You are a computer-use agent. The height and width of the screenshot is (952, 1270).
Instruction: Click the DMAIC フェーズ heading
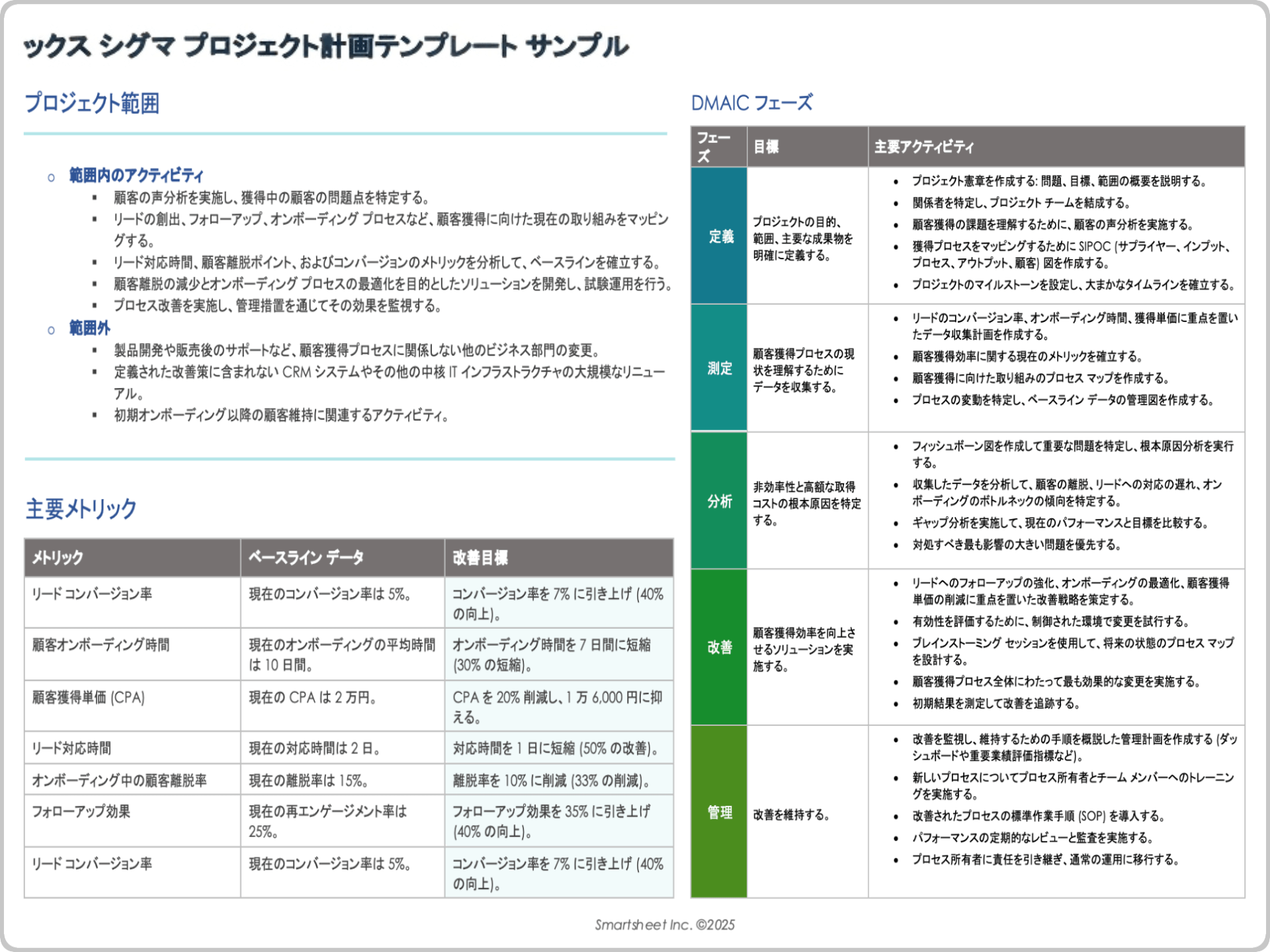pyautogui.click(x=751, y=103)
